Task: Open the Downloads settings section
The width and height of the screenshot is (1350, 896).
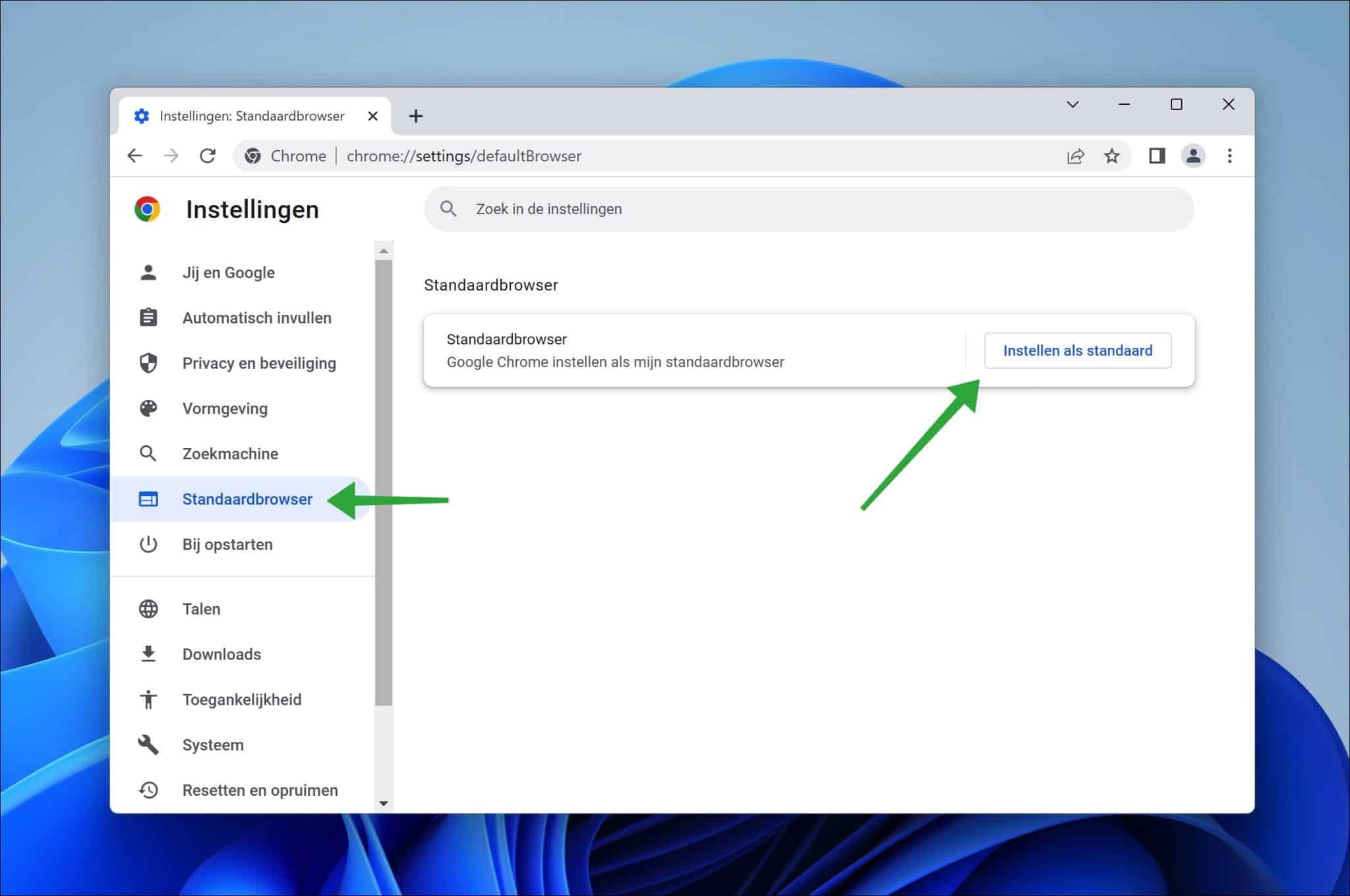Action: point(219,654)
